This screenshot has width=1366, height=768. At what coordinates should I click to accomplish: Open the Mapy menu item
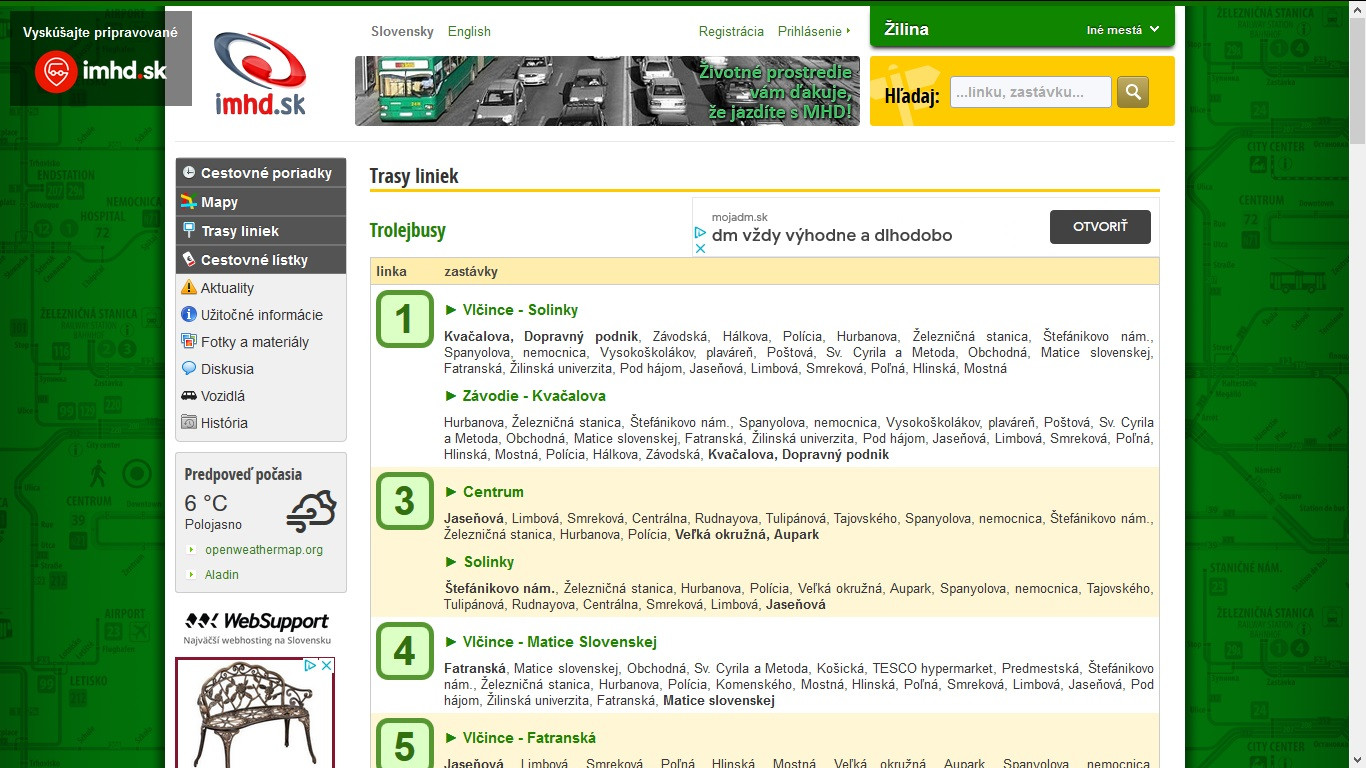coord(219,202)
